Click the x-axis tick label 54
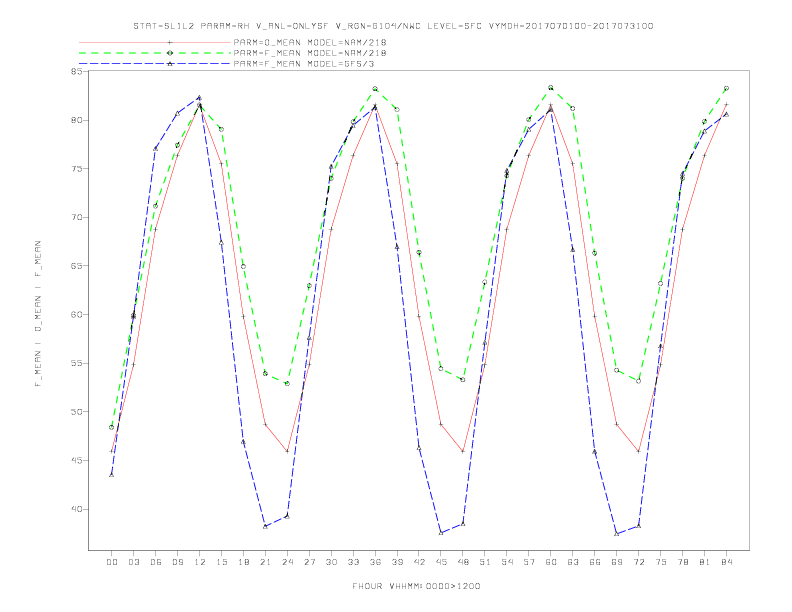 point(507,562)
